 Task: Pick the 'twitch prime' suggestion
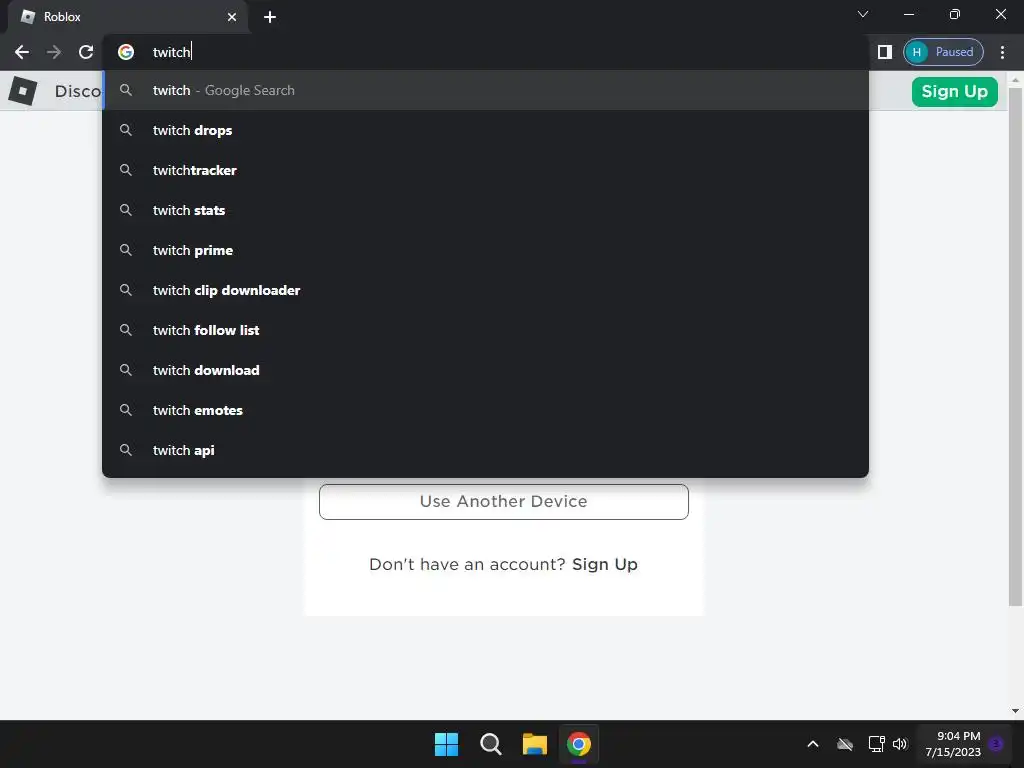coord(485,250)
